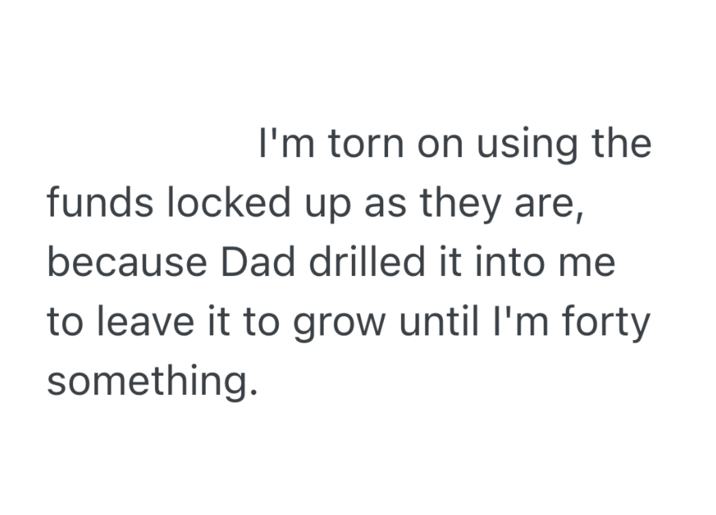Click the word "up" after "locked"
Image resolution: width=716 pixels, height=515 pixels.
pyautogui.click(x=322, y=205)
